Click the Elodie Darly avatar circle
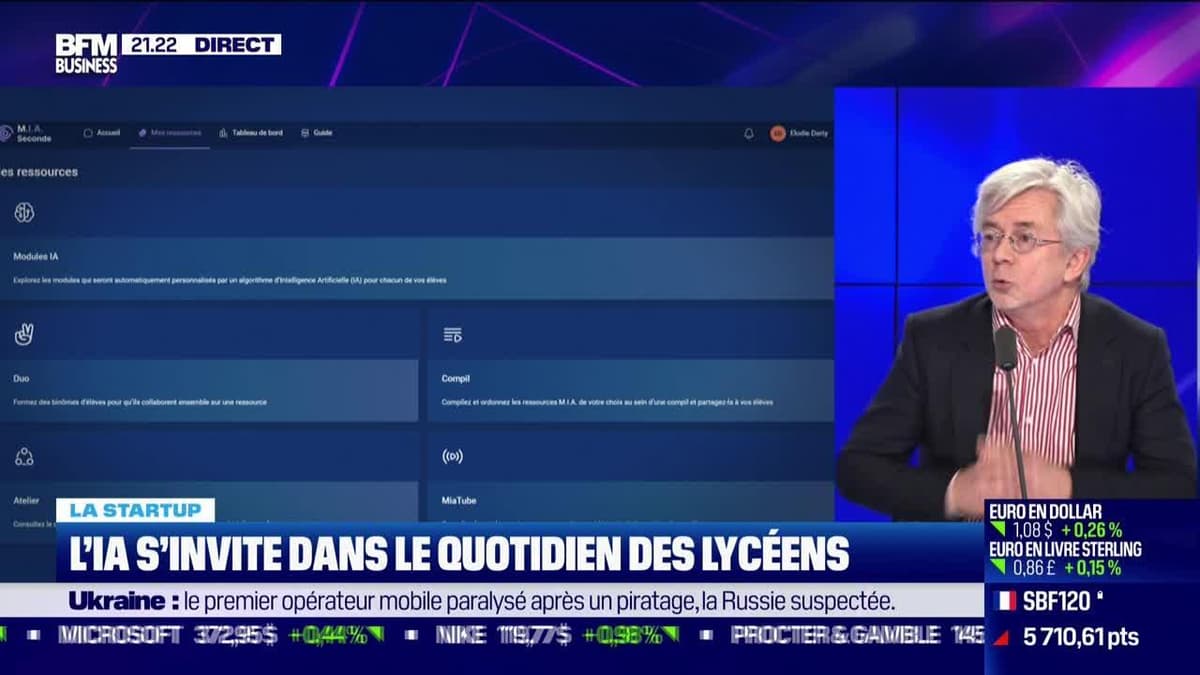The image size is (1200, 675). coord(777,133)
